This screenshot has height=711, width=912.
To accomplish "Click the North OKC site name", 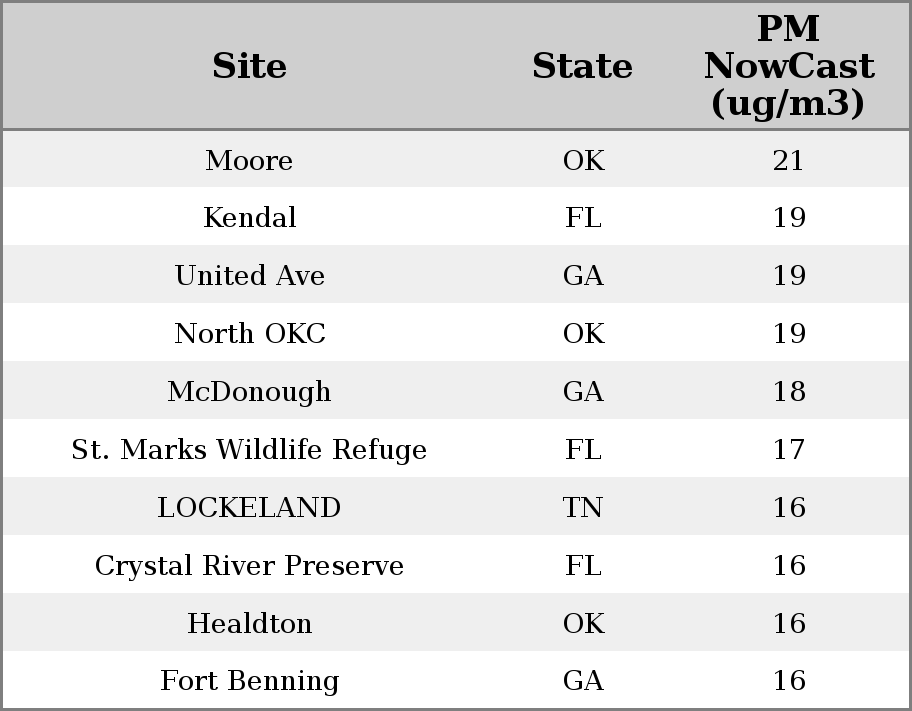I will coord(249,333).
